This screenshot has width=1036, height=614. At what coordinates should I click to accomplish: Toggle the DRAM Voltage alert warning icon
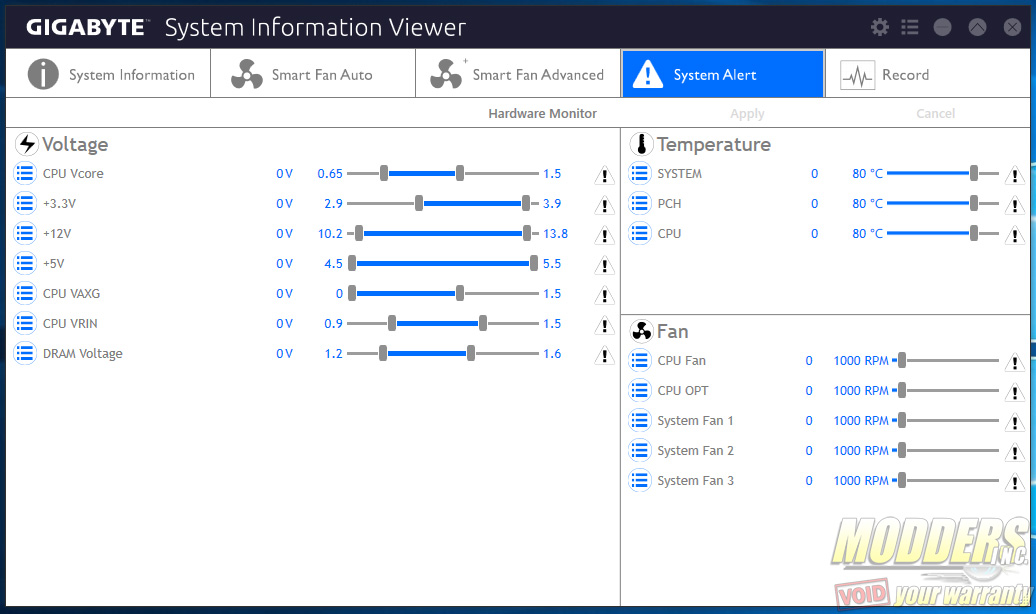point(604,355)
